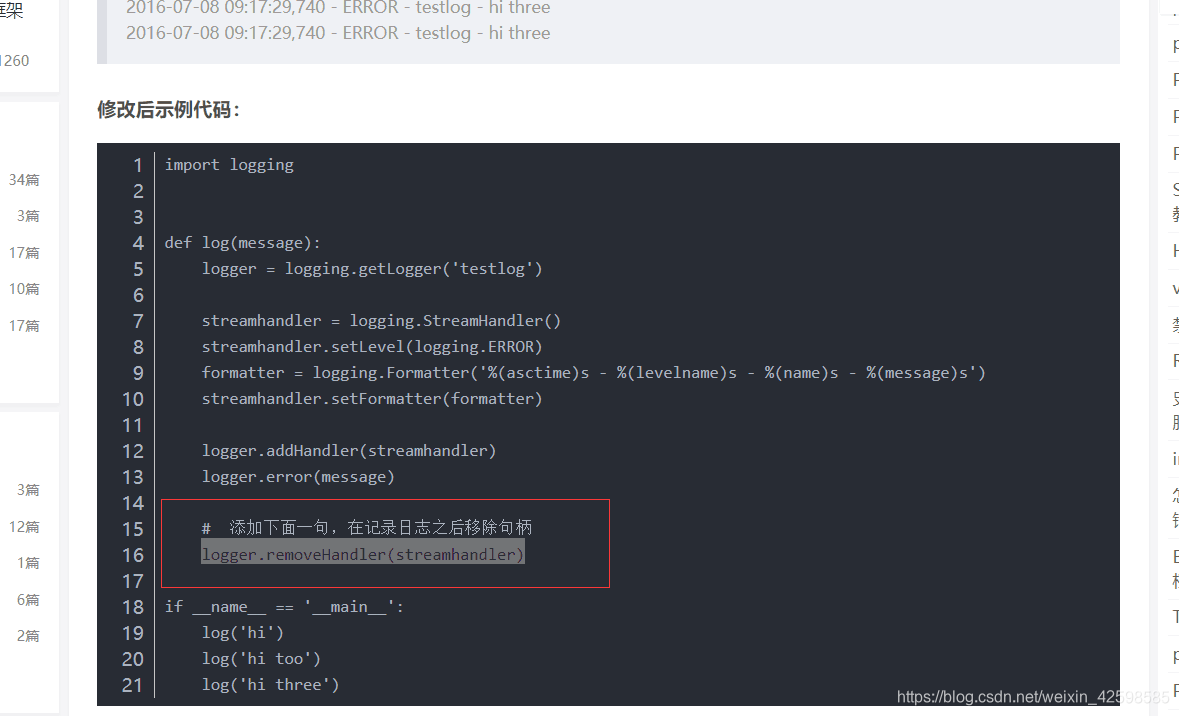The height and width of the screenshot is (716, 1179).
Task: Click line number 1 in the gutter
Action: (x=138, y=165)
